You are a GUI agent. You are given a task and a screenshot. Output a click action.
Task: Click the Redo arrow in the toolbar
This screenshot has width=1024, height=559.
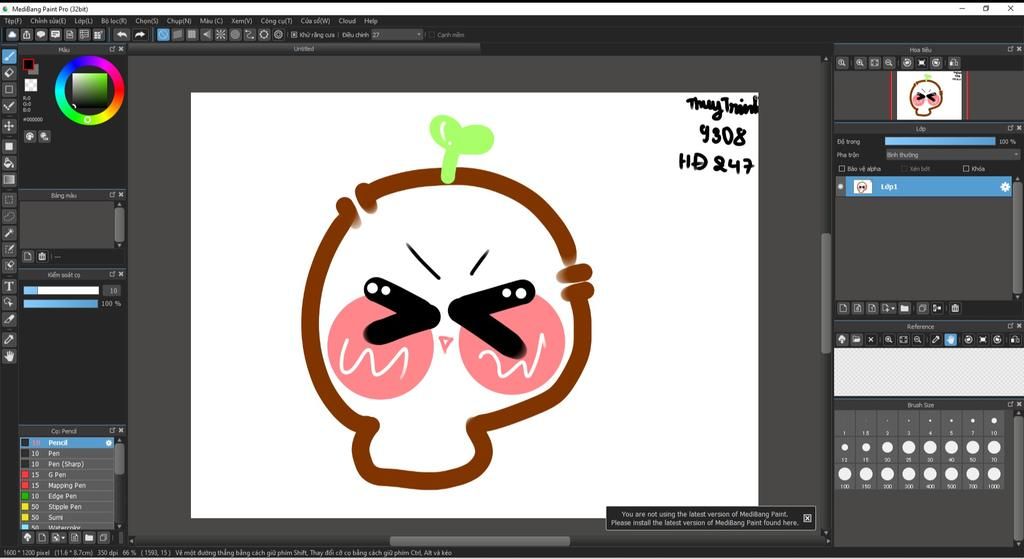tap(140, 35)
